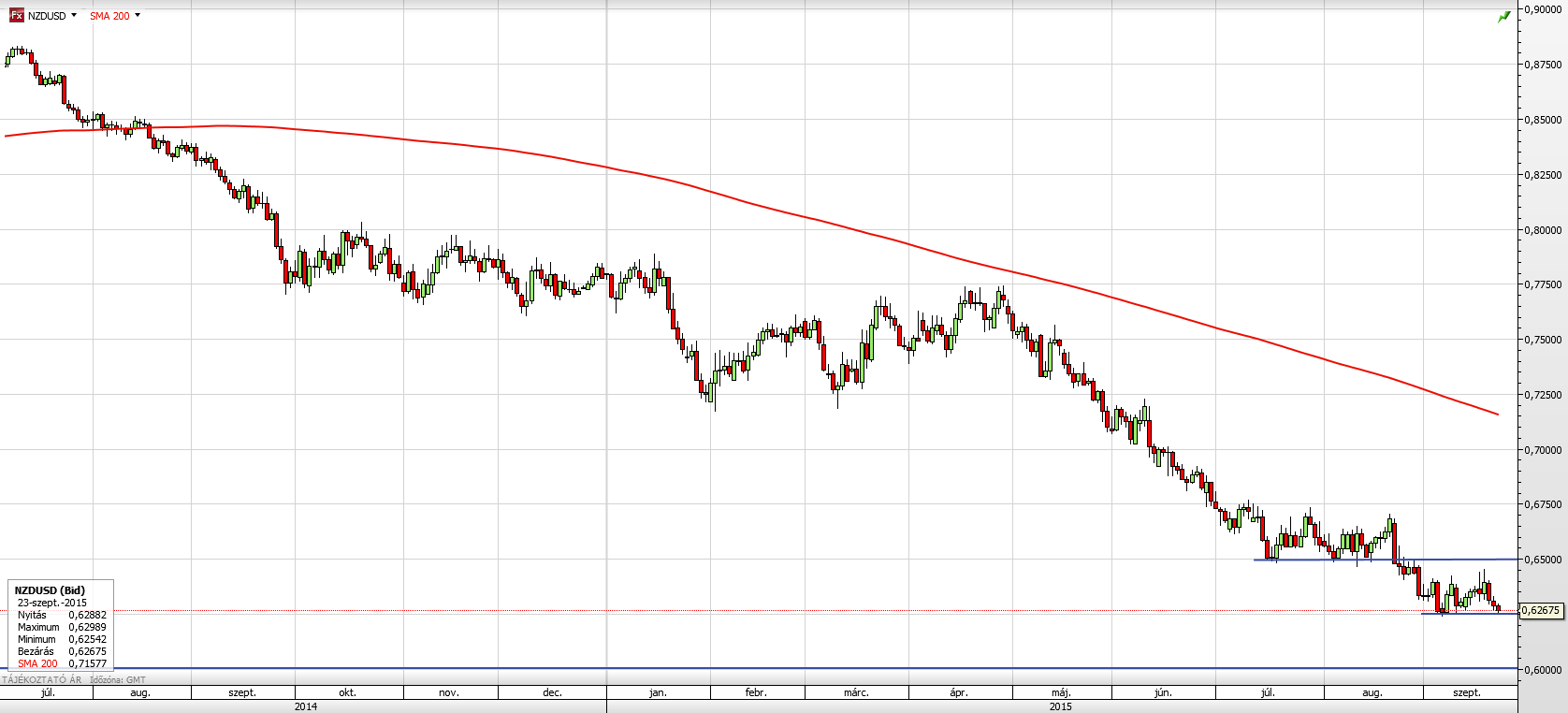This screenshot has width=1568, height=713.
Task: Click the red Fx instrument icon
Action: pos(16,16)
